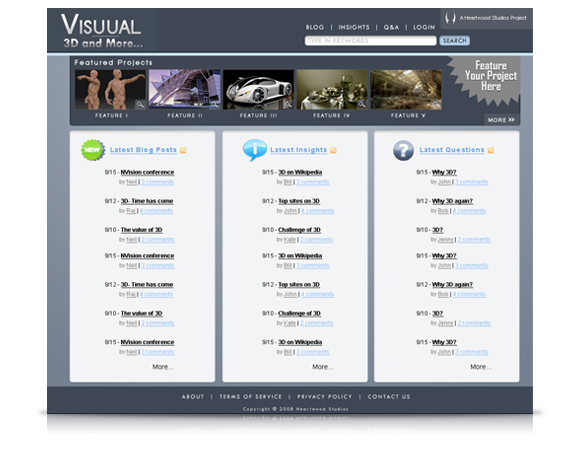Focus the Type in Keywords search field

coord(371,41)
